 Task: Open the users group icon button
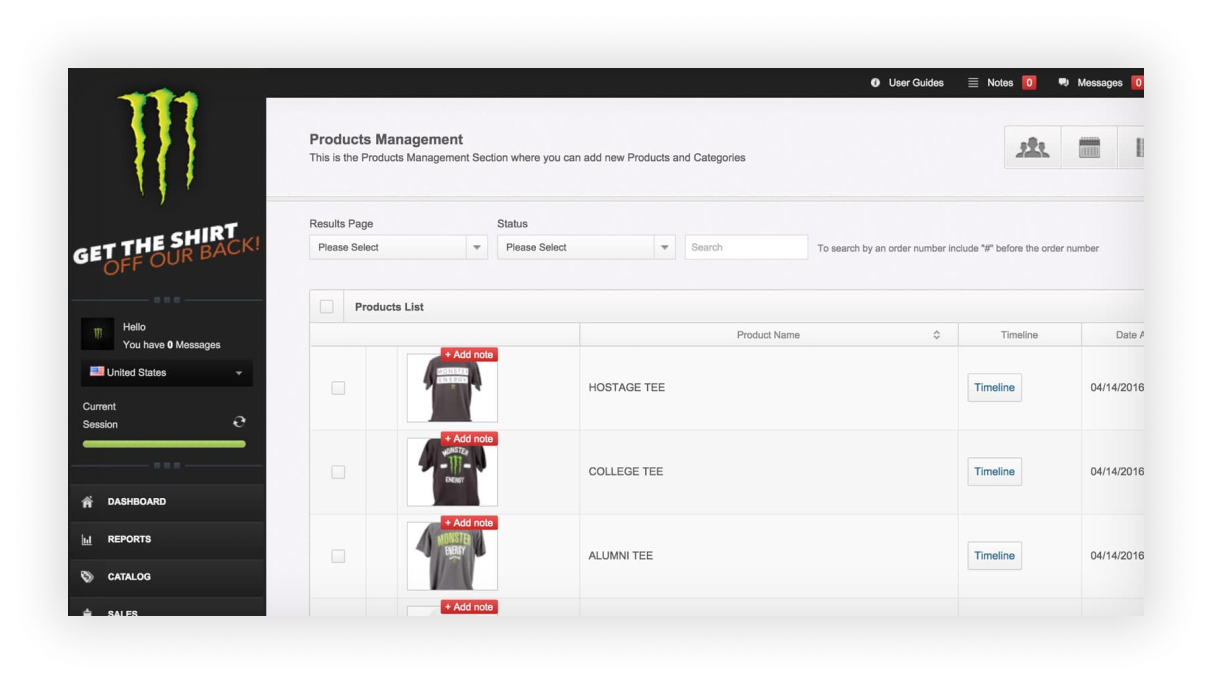tap(1033, 148)
